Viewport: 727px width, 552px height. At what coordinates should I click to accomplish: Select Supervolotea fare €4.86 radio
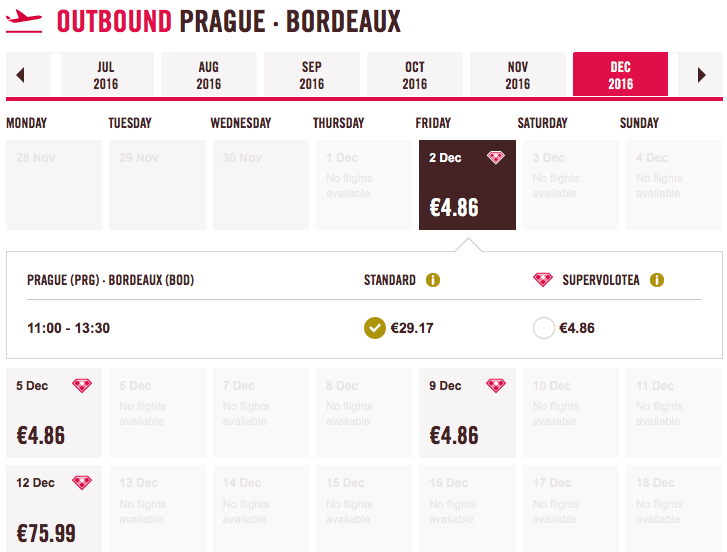click(543, 328)
